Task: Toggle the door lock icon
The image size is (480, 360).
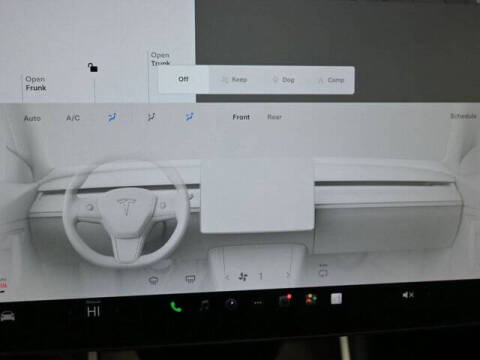Action: [x=93, y=67]
